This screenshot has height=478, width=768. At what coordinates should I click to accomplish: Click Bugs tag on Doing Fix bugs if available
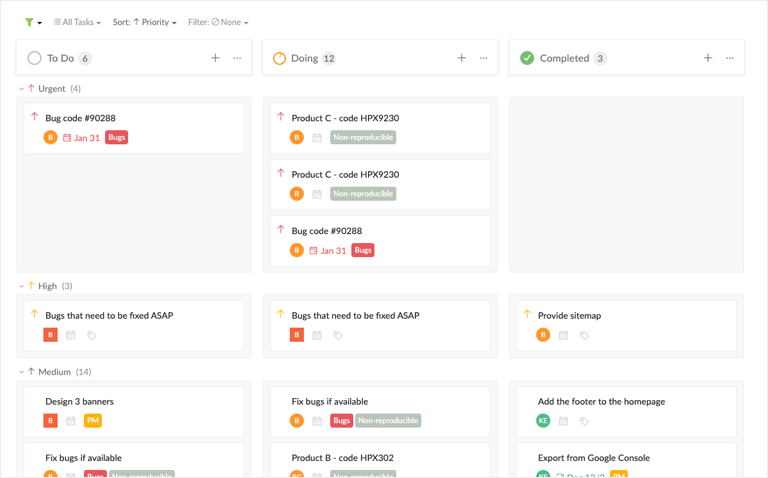point(341,421)
